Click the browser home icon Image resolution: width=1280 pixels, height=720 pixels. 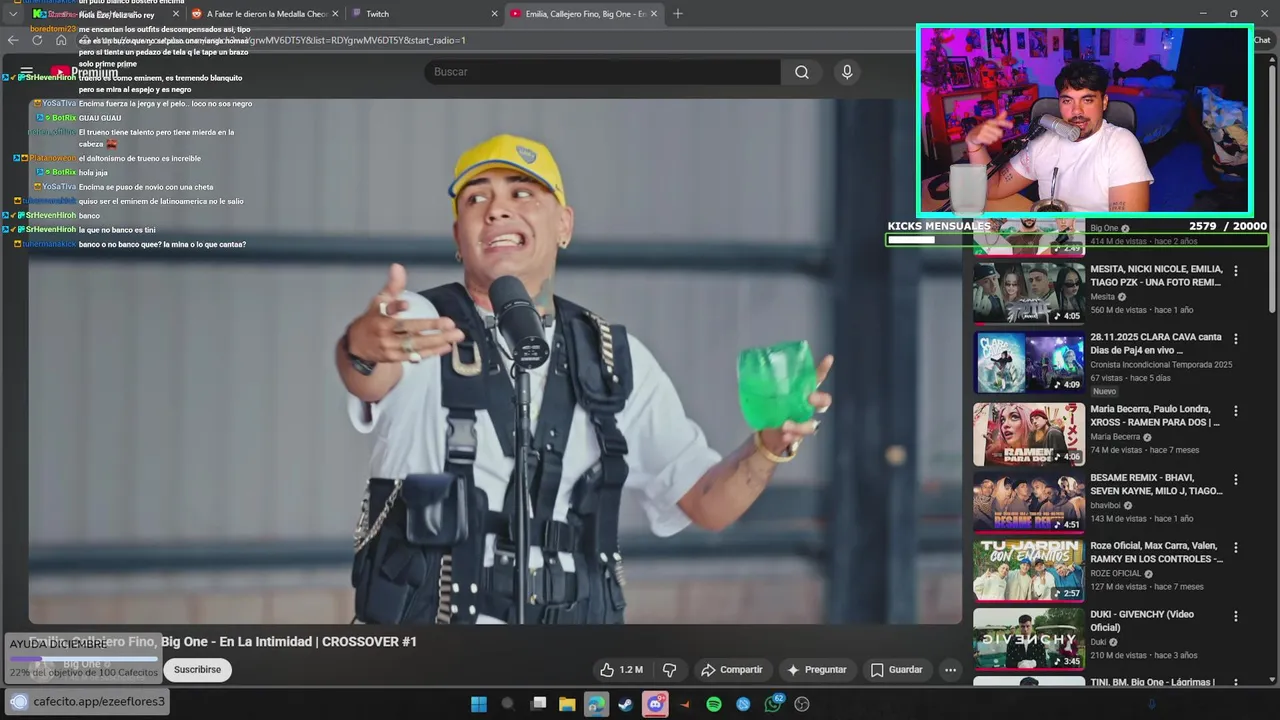[61, 40]
